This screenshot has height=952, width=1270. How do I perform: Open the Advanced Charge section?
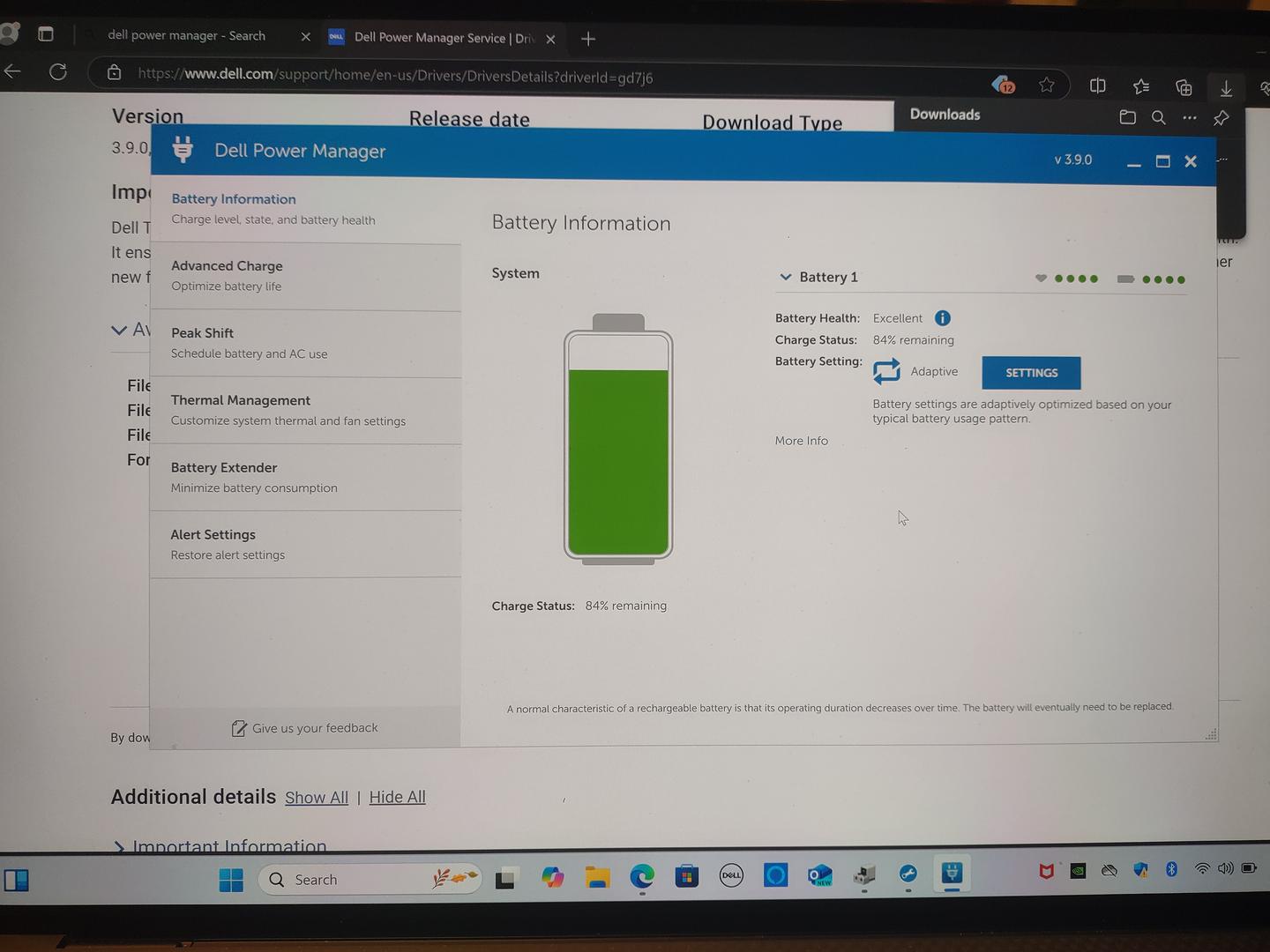click(306, 277)
